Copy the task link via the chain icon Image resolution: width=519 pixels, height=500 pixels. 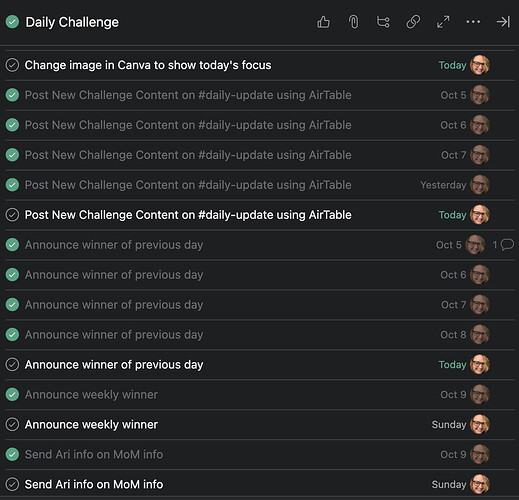pyautogui.click(x=413, y=22)
